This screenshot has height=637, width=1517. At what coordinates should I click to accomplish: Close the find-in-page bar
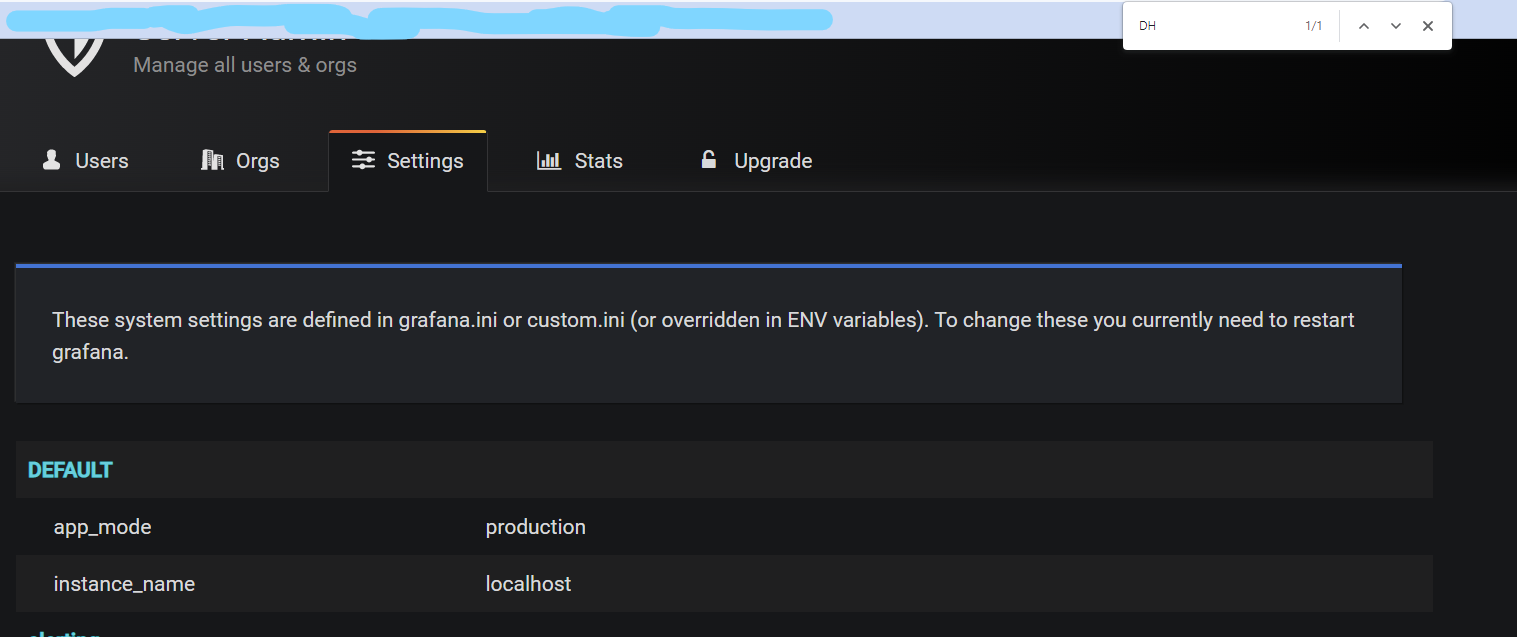point(1428,26)
